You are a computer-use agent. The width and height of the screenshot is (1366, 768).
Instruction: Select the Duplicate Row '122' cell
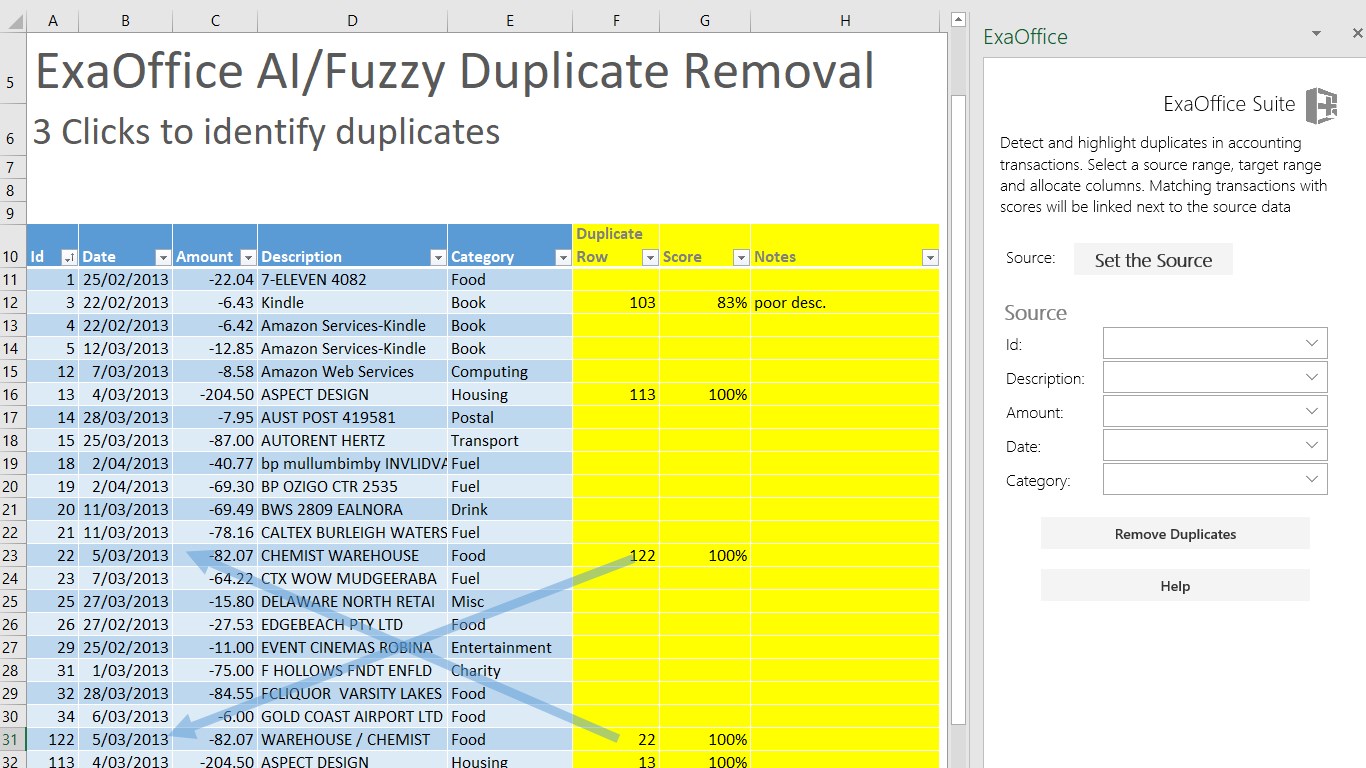616,555
